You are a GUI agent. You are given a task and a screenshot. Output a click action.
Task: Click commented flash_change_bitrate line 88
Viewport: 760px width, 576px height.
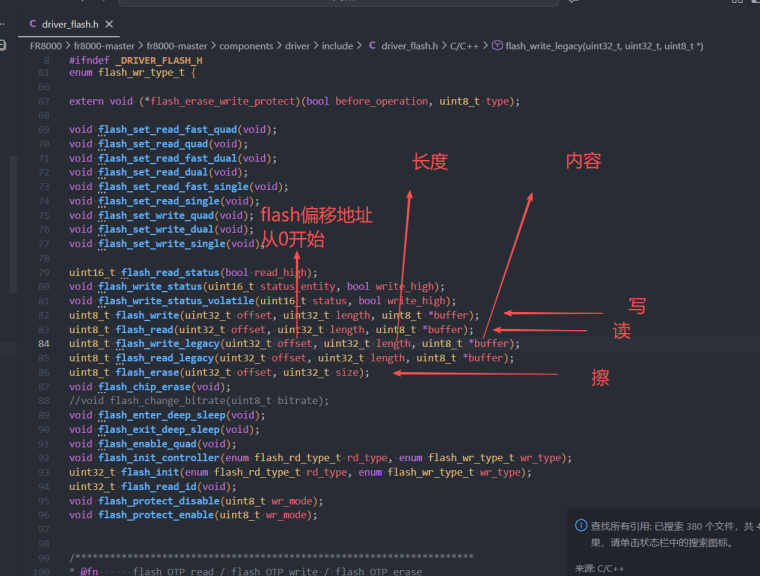coord(199,401)
